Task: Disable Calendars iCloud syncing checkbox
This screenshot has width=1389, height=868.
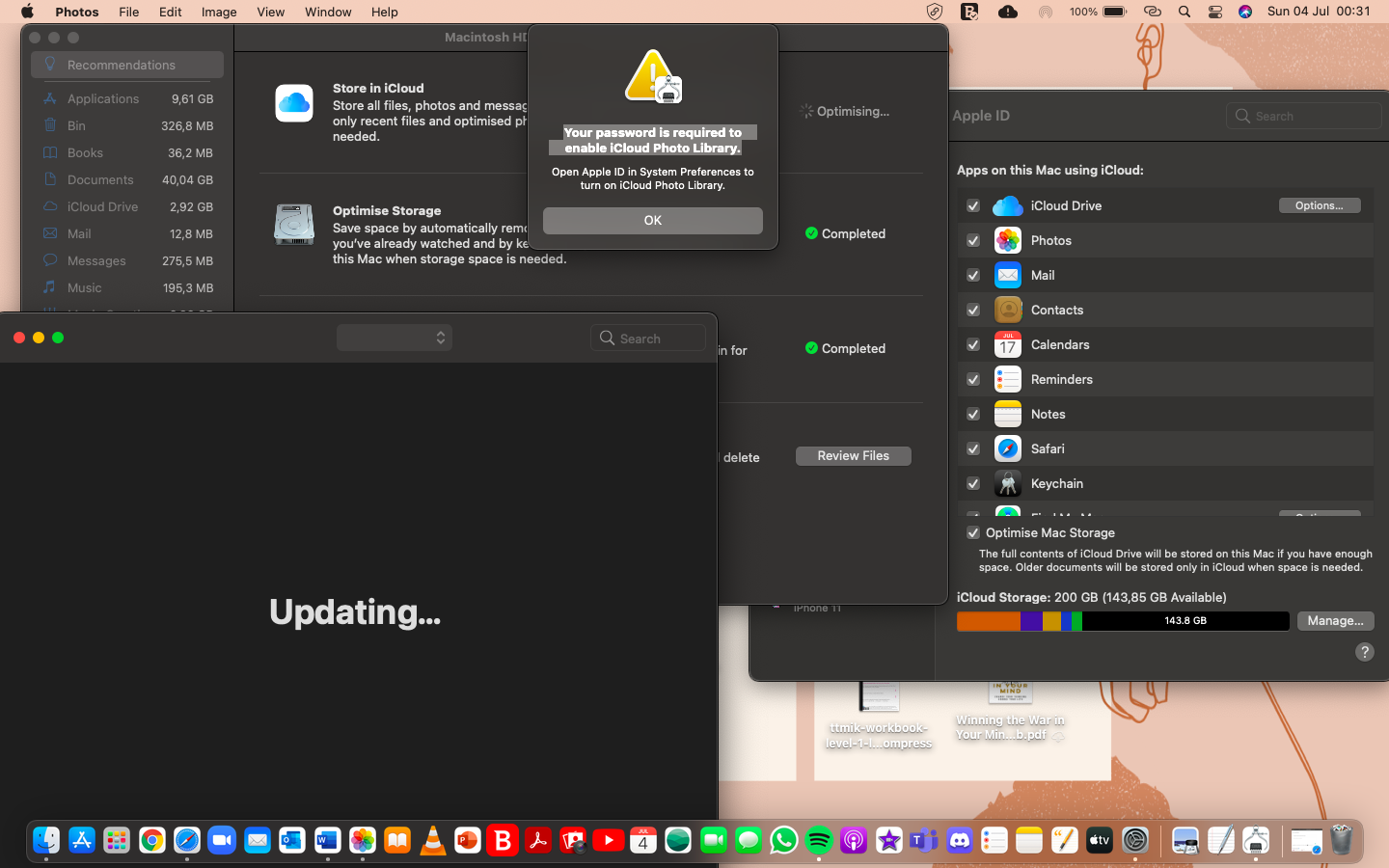Action: [x=973, y=344]
